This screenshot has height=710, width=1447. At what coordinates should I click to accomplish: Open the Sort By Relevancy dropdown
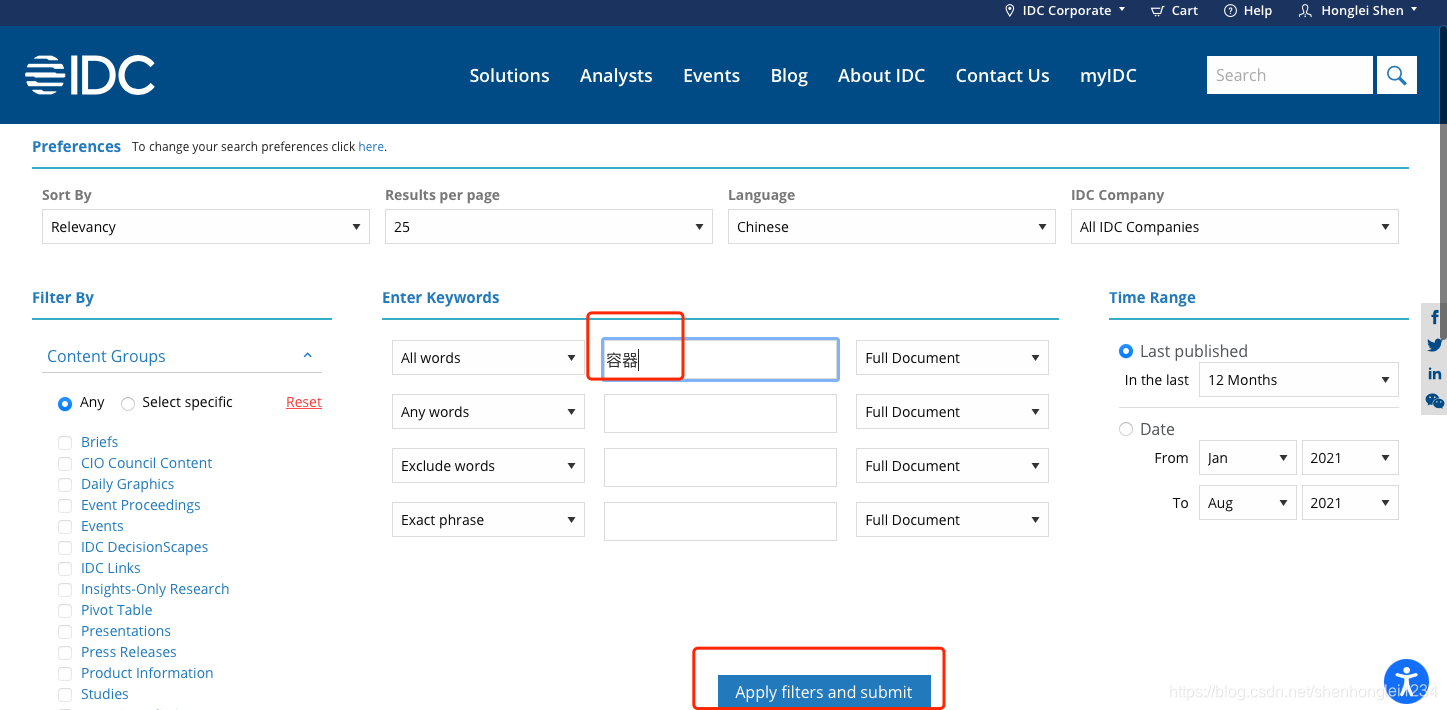pos(205,227)
